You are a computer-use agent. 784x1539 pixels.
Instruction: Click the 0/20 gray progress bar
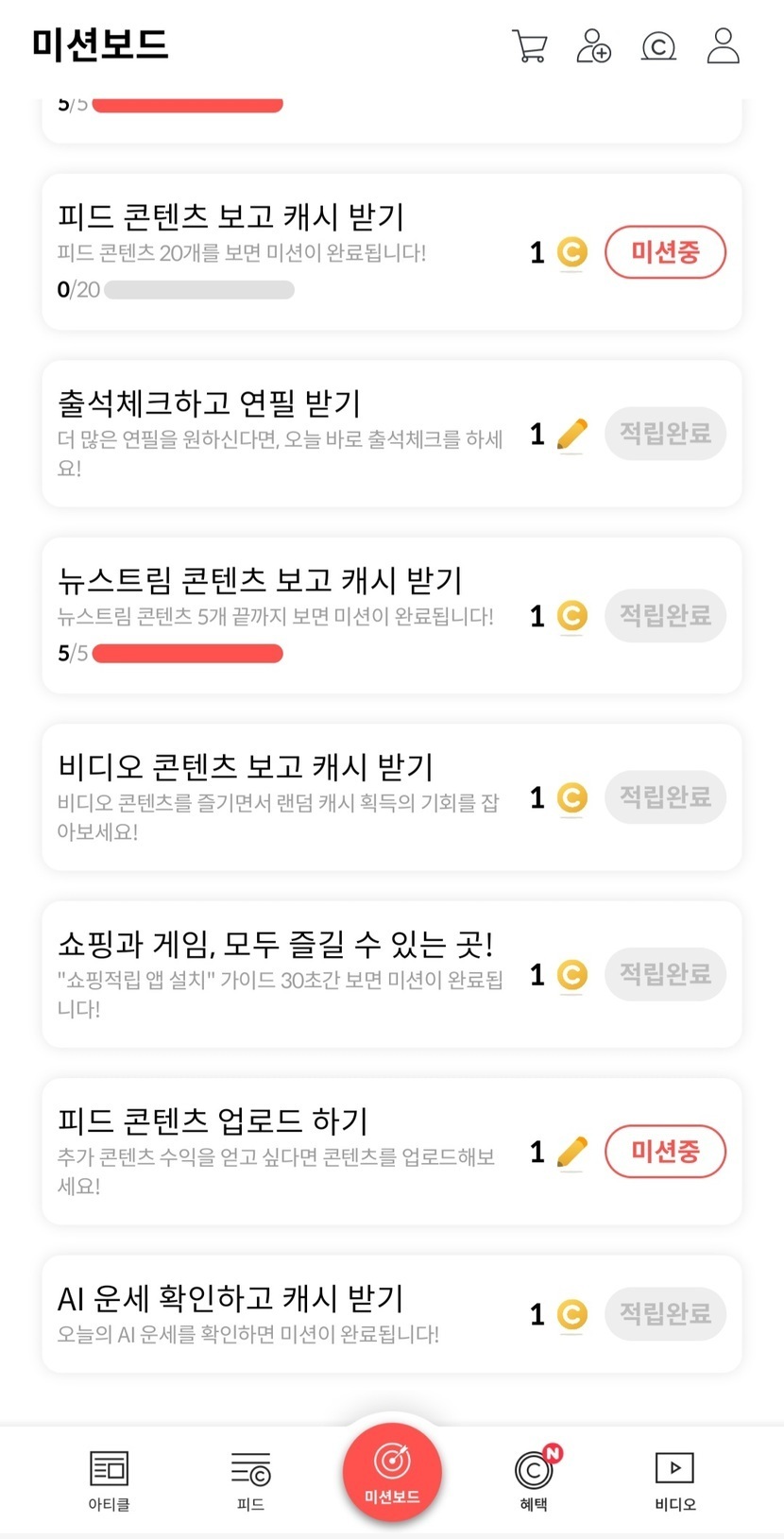(x=198, y=290)
